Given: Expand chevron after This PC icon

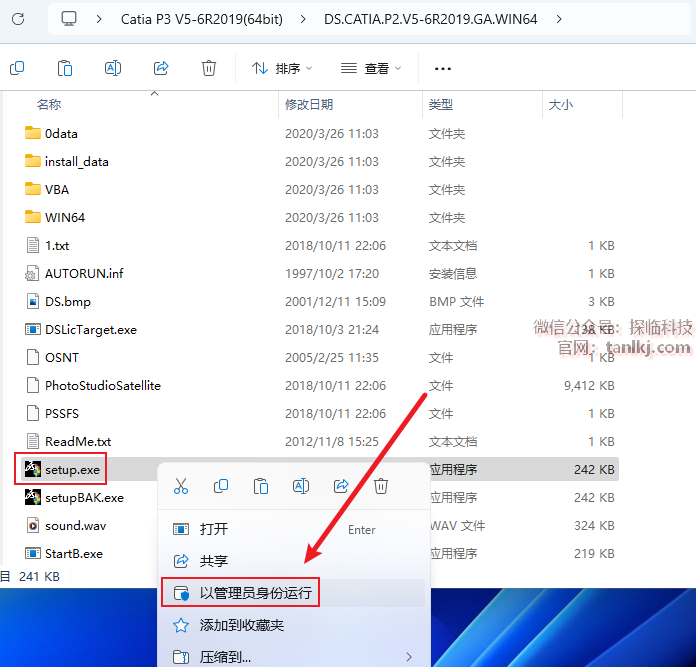Looking at the screenshot, I should pyautogui.click(x=99, y=19).
